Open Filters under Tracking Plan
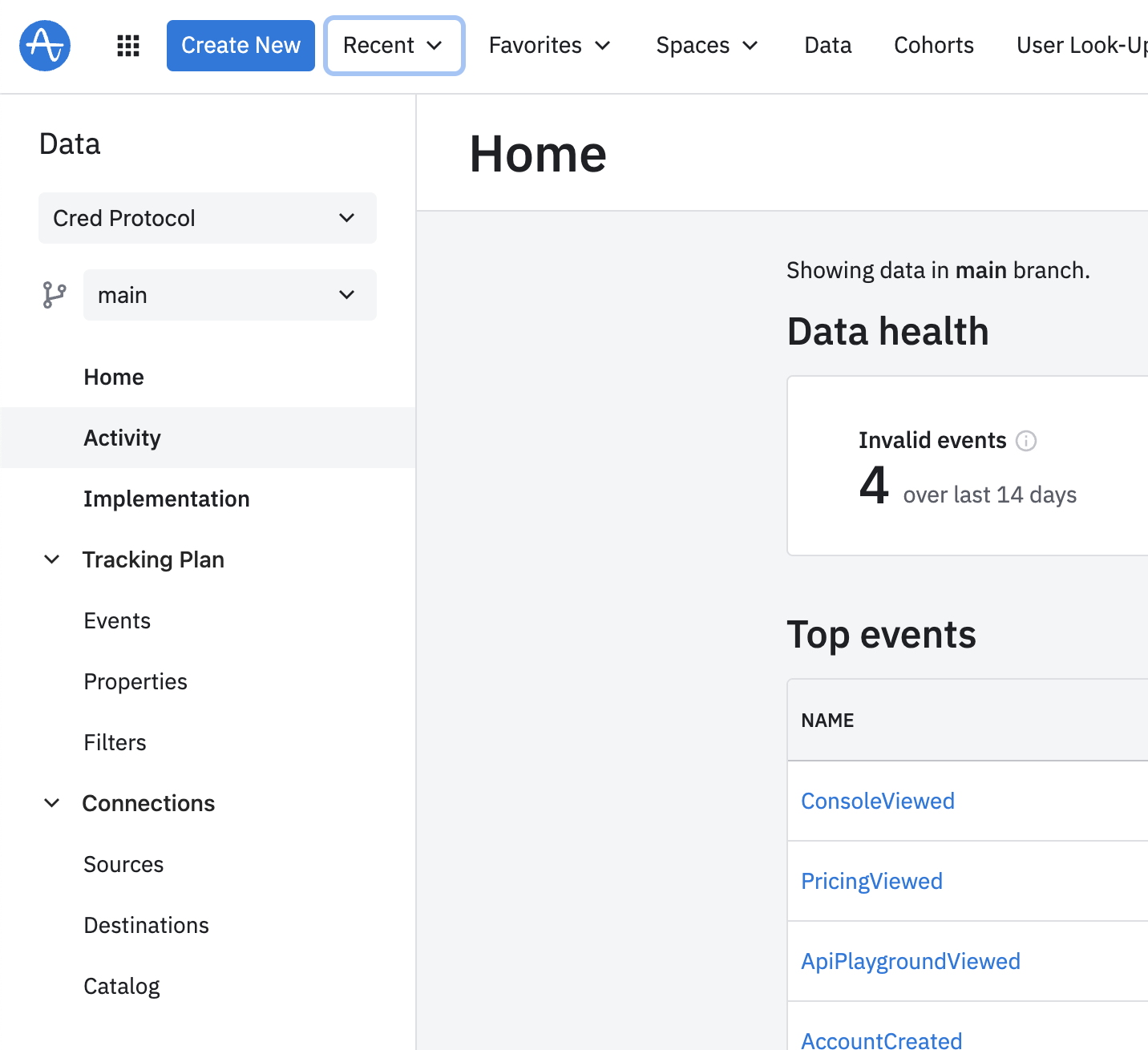This screenshot has width=1148, height=1050. click(x=115, y=742)
